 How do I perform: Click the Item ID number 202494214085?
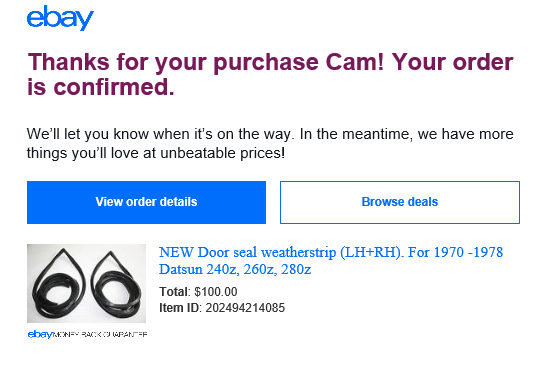pyautogui.click(x=245, y=308)
